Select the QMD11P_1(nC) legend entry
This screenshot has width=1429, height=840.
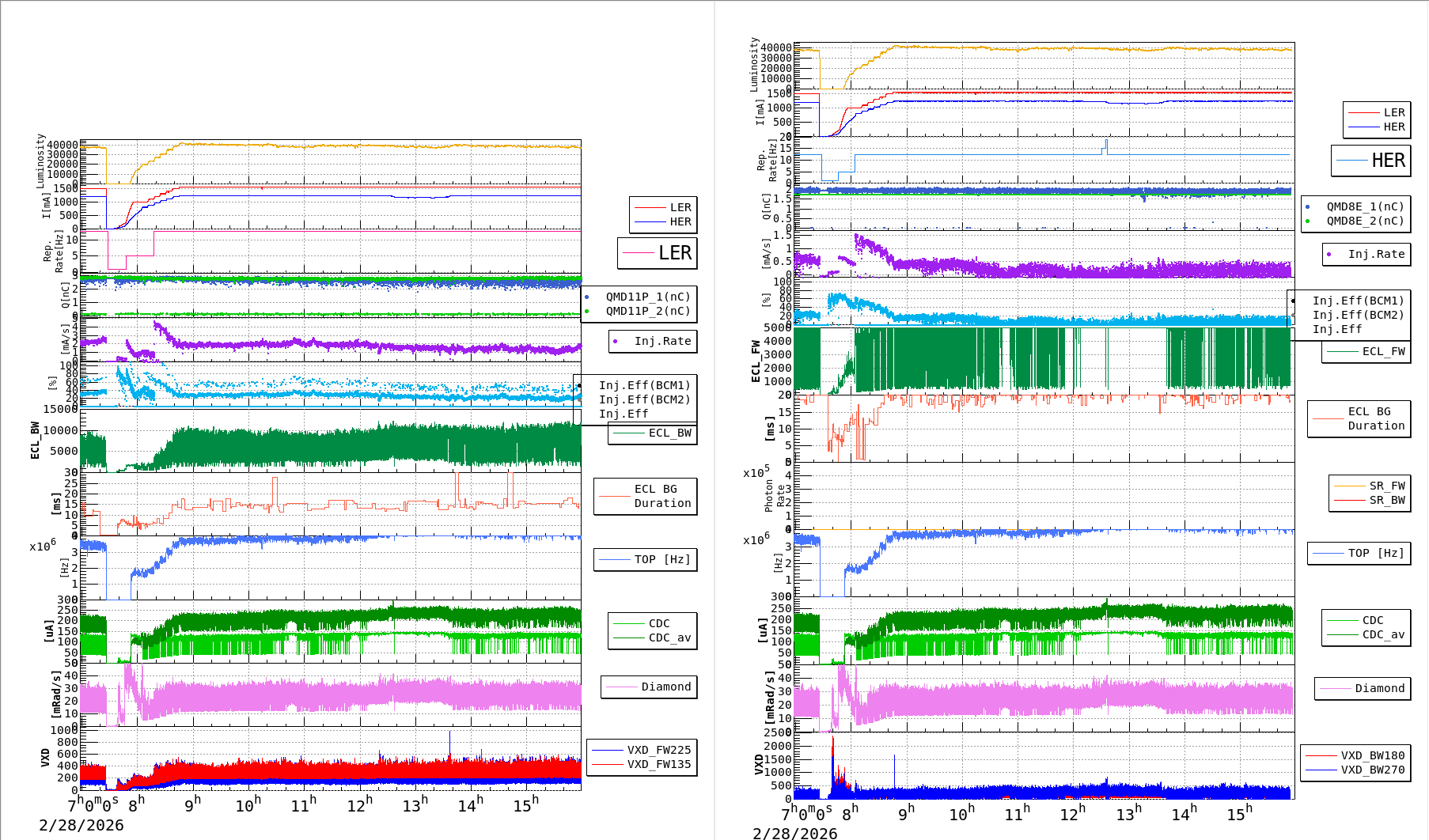click(x=647, y=297)
